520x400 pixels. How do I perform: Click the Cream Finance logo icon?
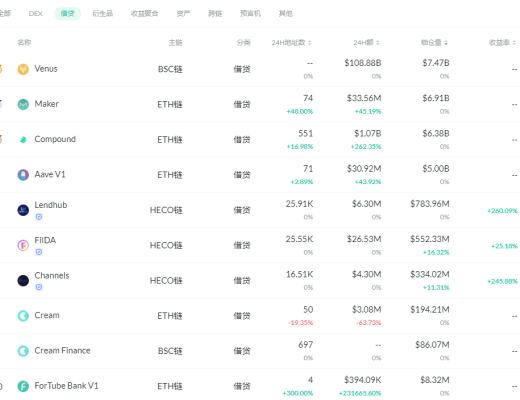pyautogui.click(x=23, y=351)
